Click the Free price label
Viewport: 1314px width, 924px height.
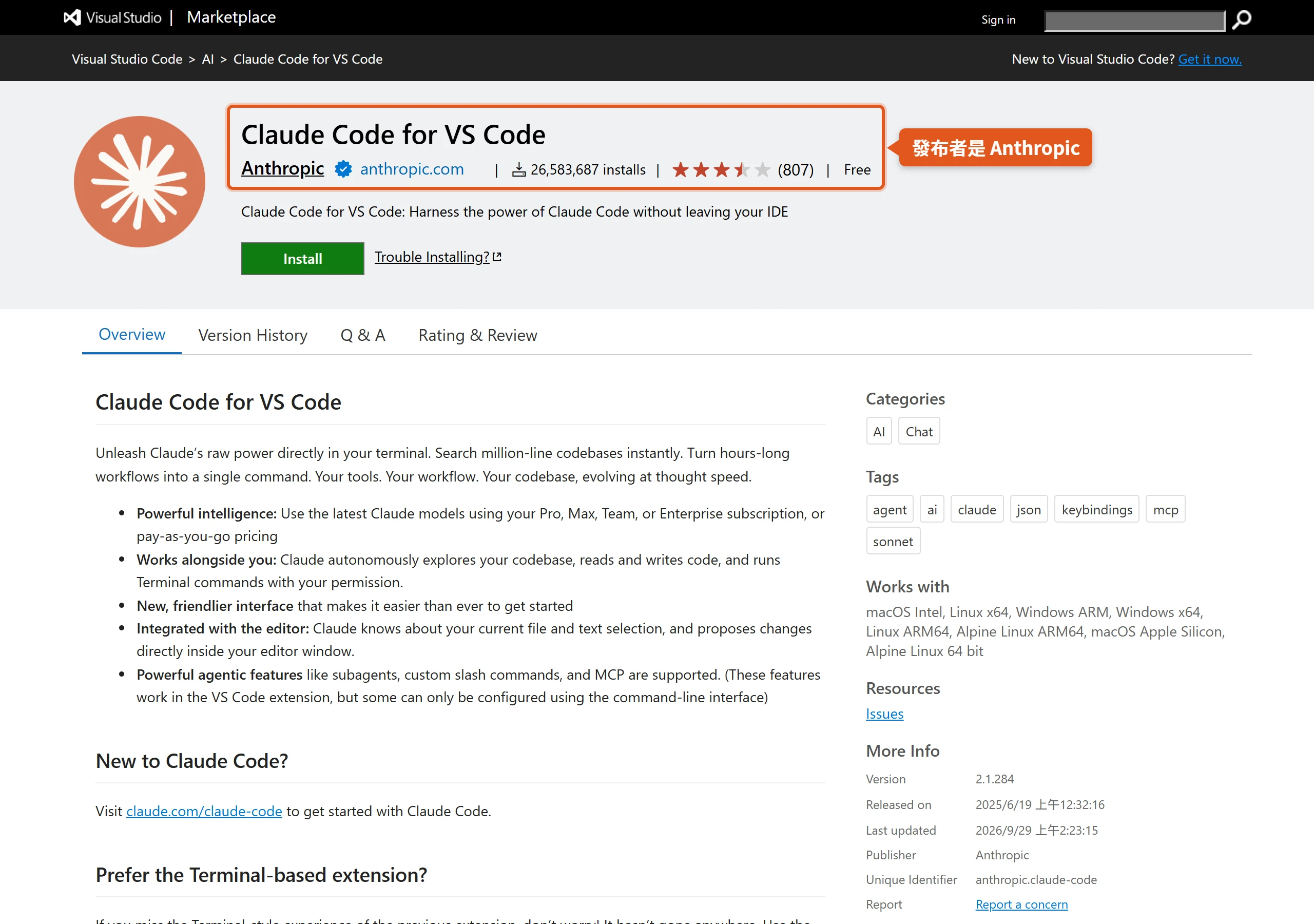coord(857,169)
